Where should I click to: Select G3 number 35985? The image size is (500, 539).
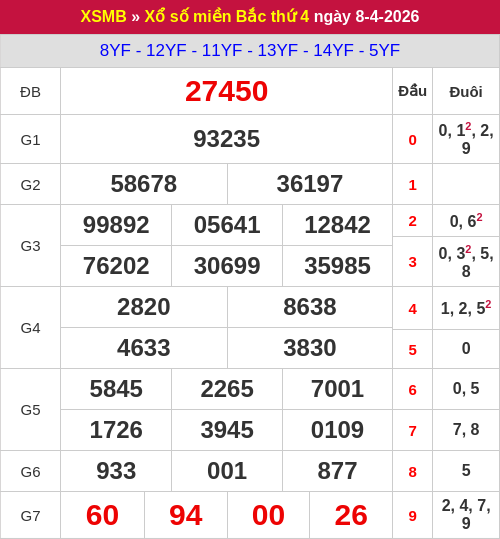pos(337,266)
